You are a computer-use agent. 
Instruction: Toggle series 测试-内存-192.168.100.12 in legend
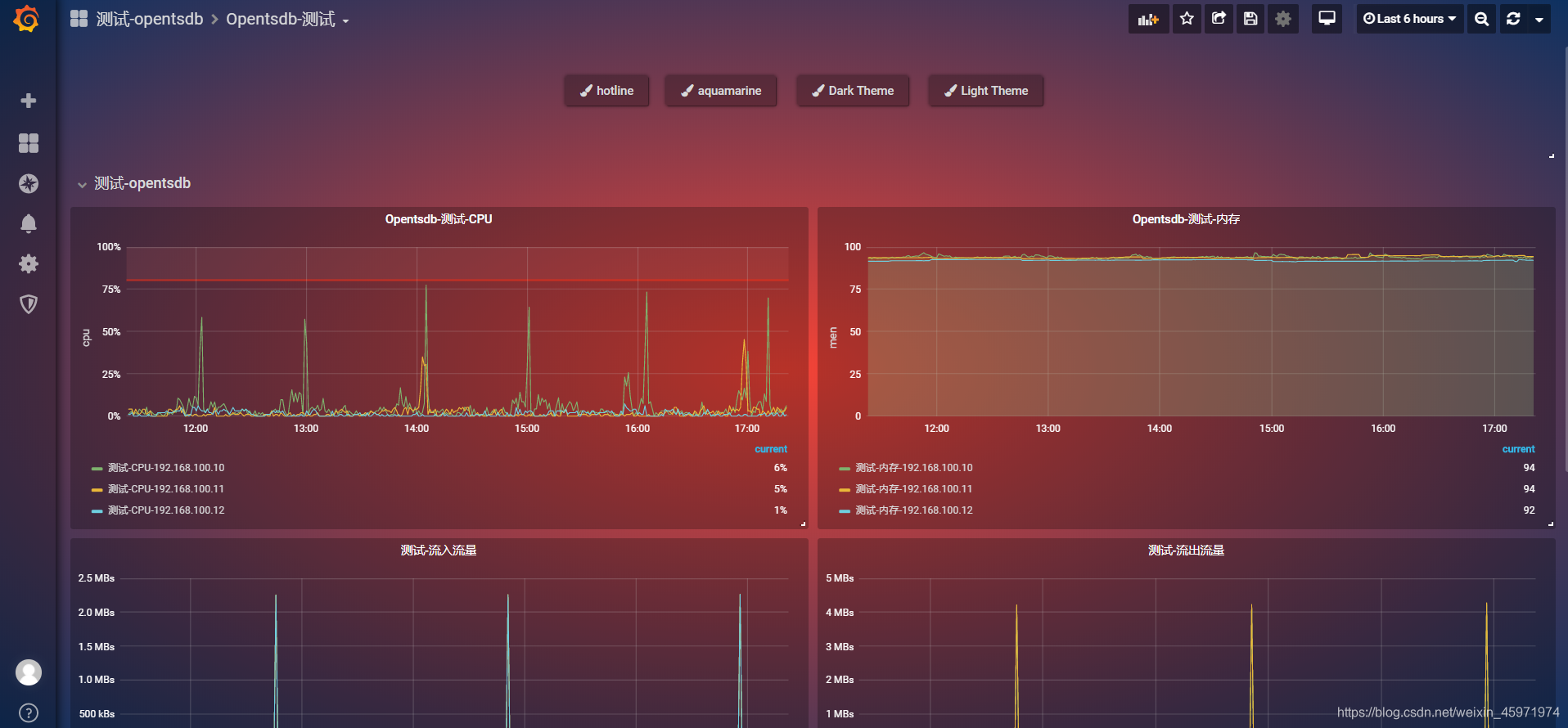tap(914, 510)
